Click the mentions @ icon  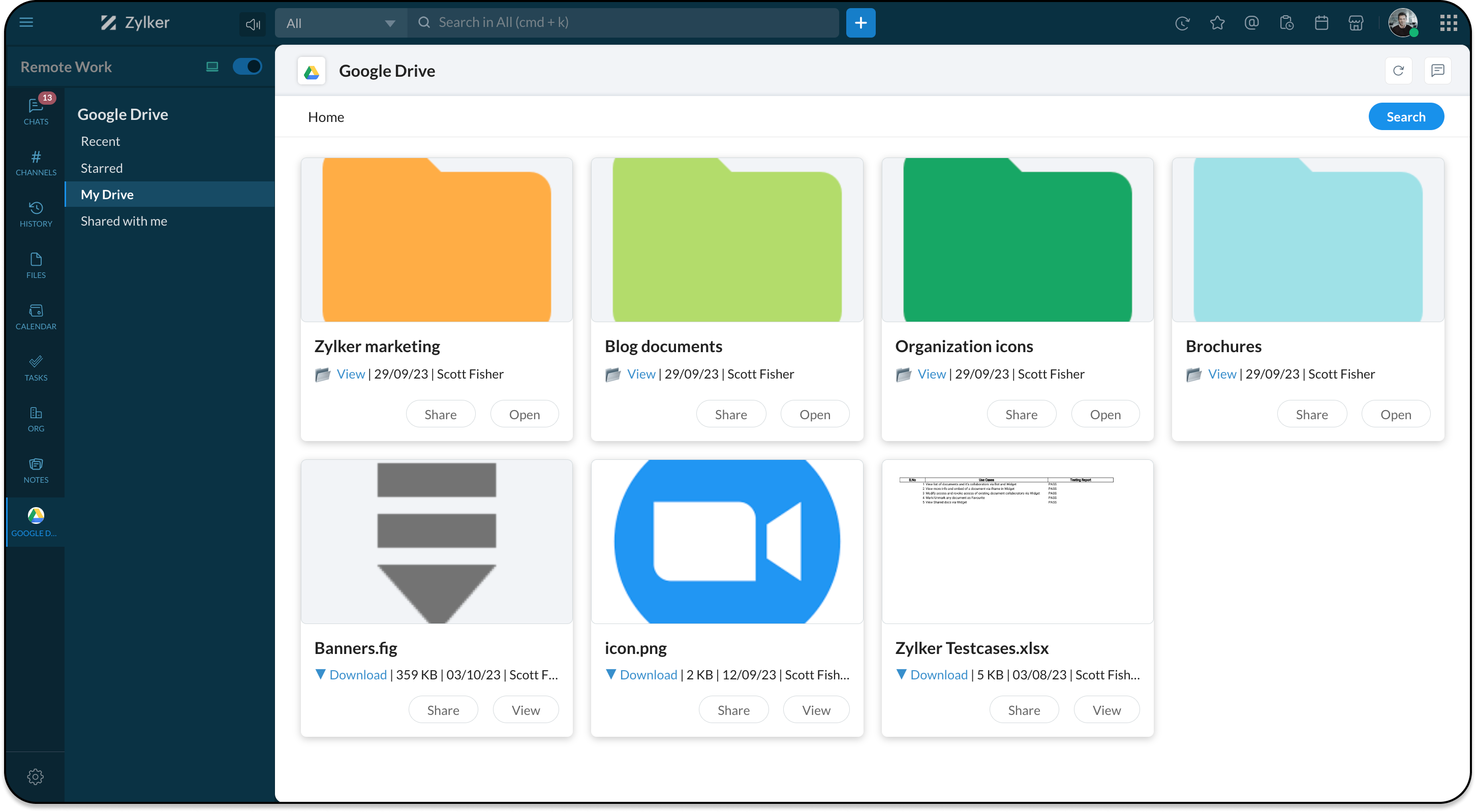pos(1251,23)
